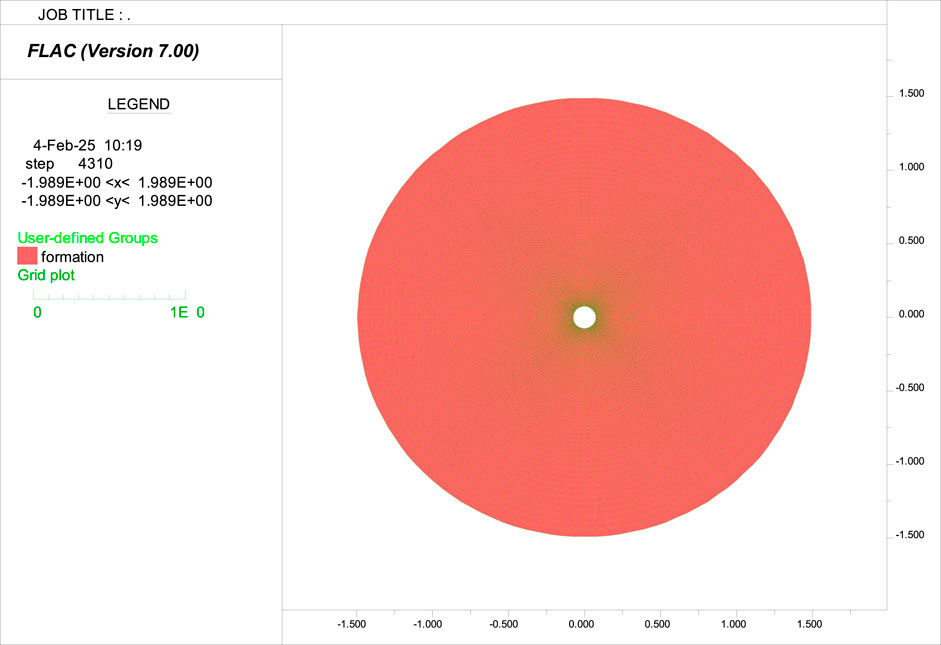
Task: Click the 1.500 tick on the vertical axis
Action: (x=911, y=94)
